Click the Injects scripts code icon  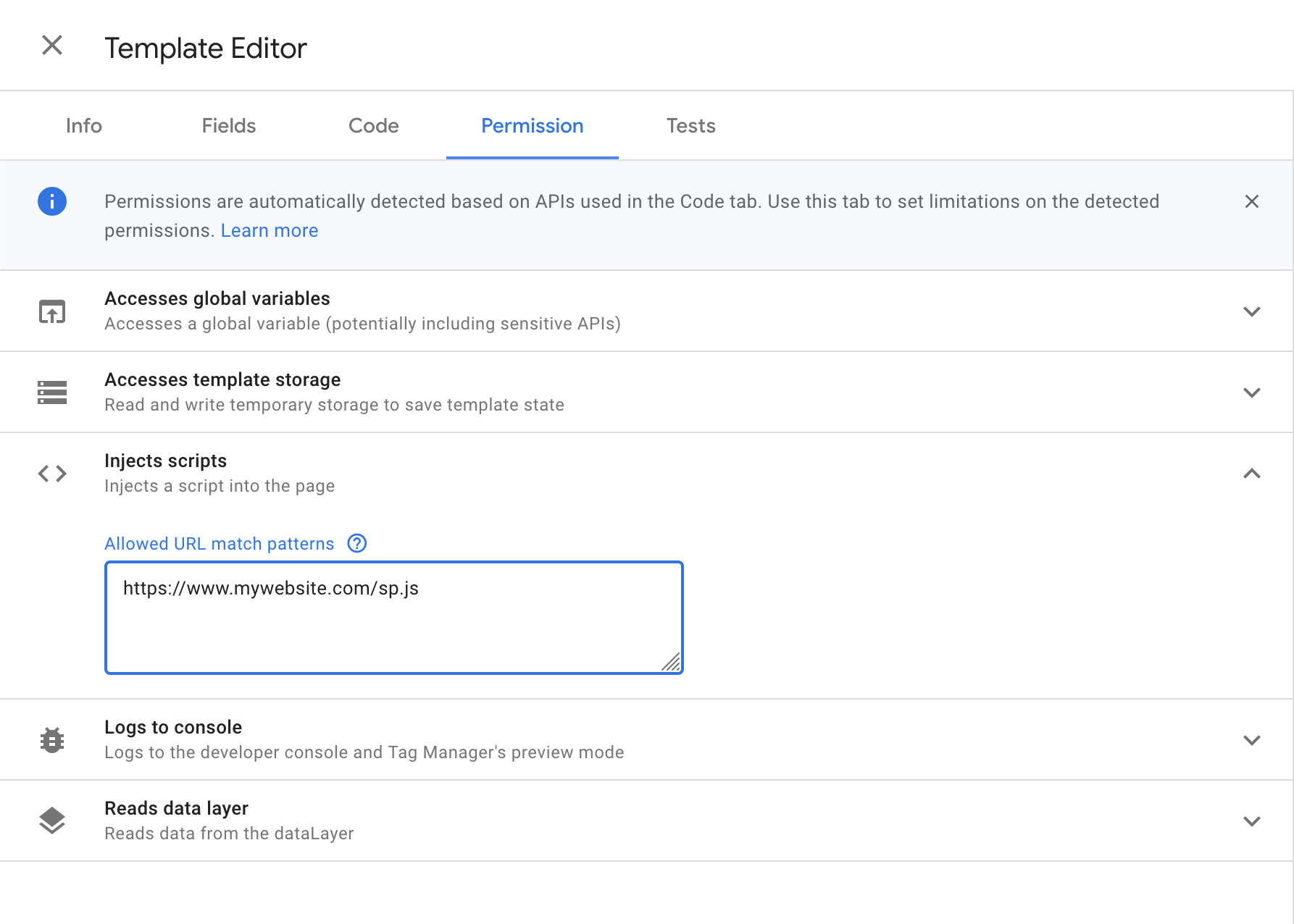[51, 473]
